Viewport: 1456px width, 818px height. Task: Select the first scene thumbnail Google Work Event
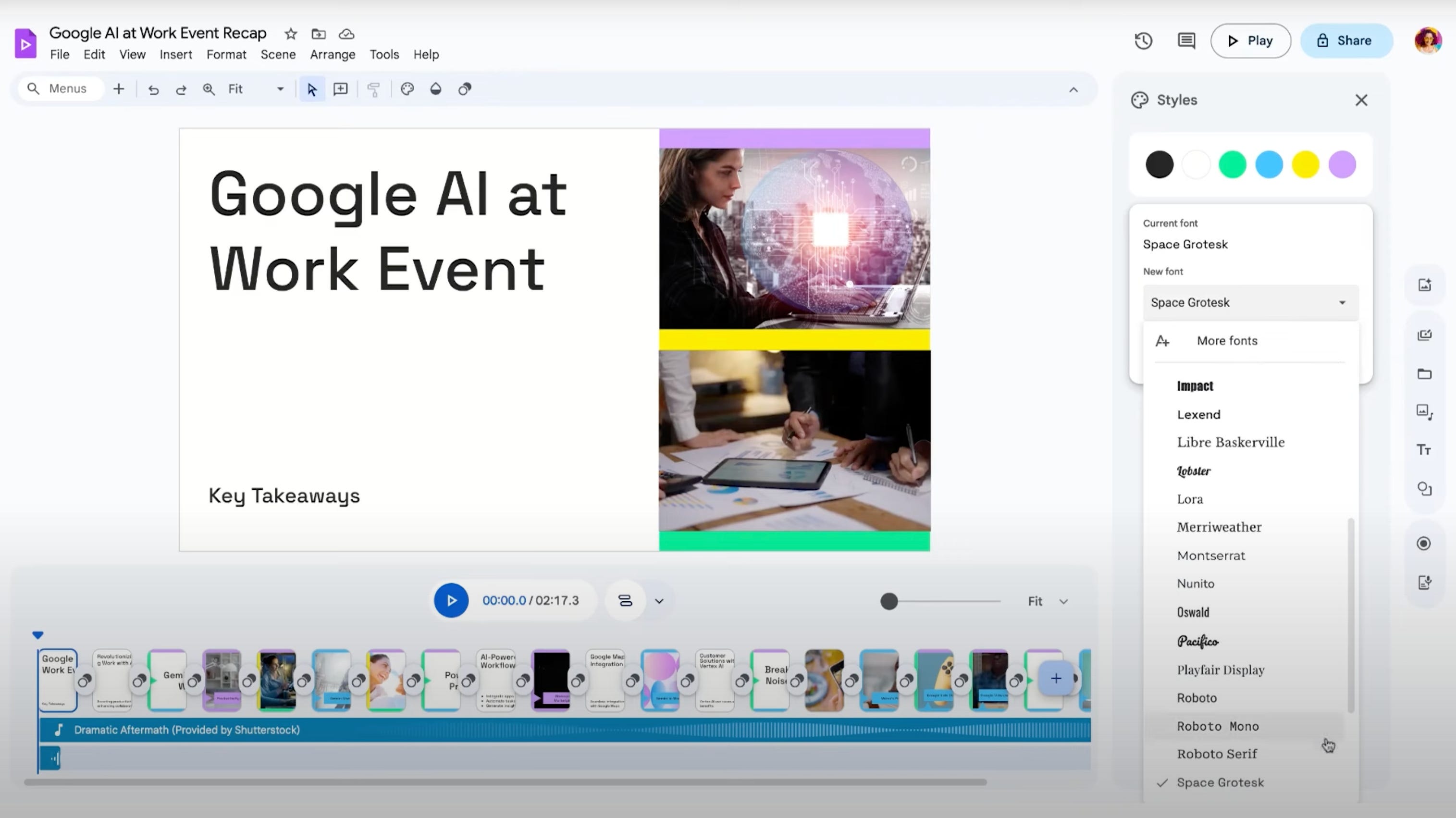(x=58, y=680)
